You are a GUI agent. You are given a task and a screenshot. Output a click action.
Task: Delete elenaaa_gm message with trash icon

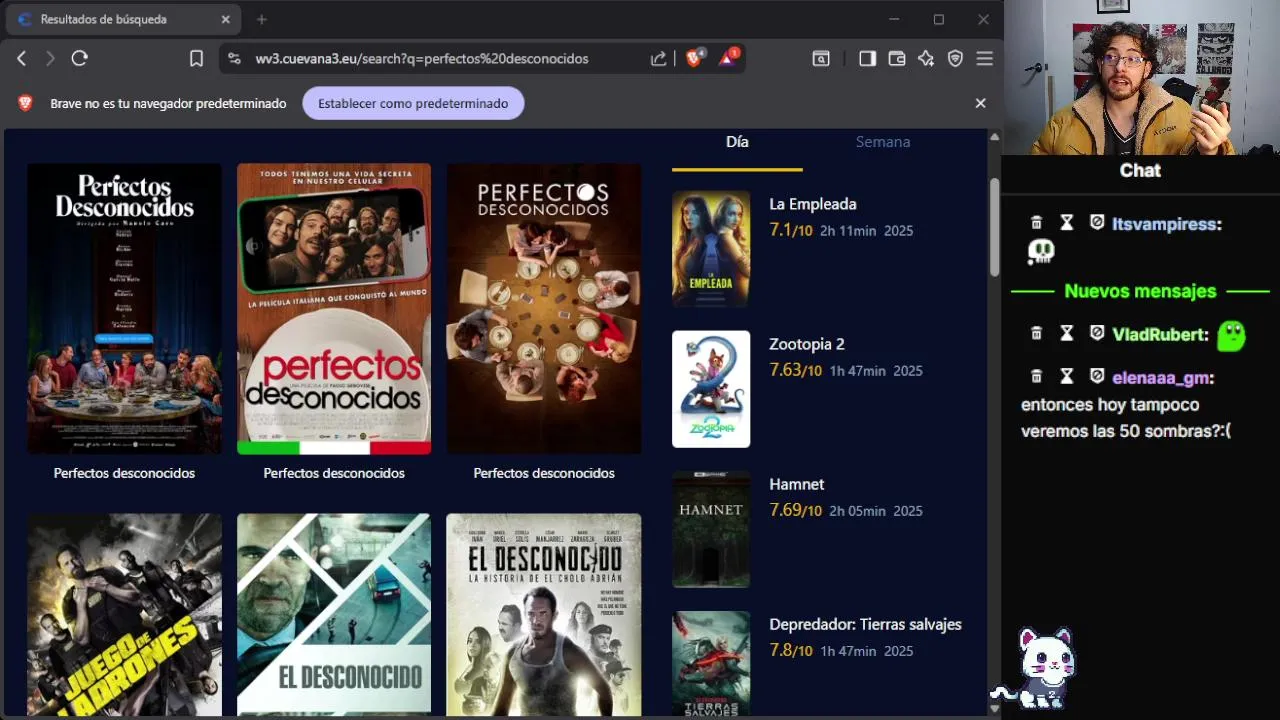pyautogui.click(x=1037, y=377)
